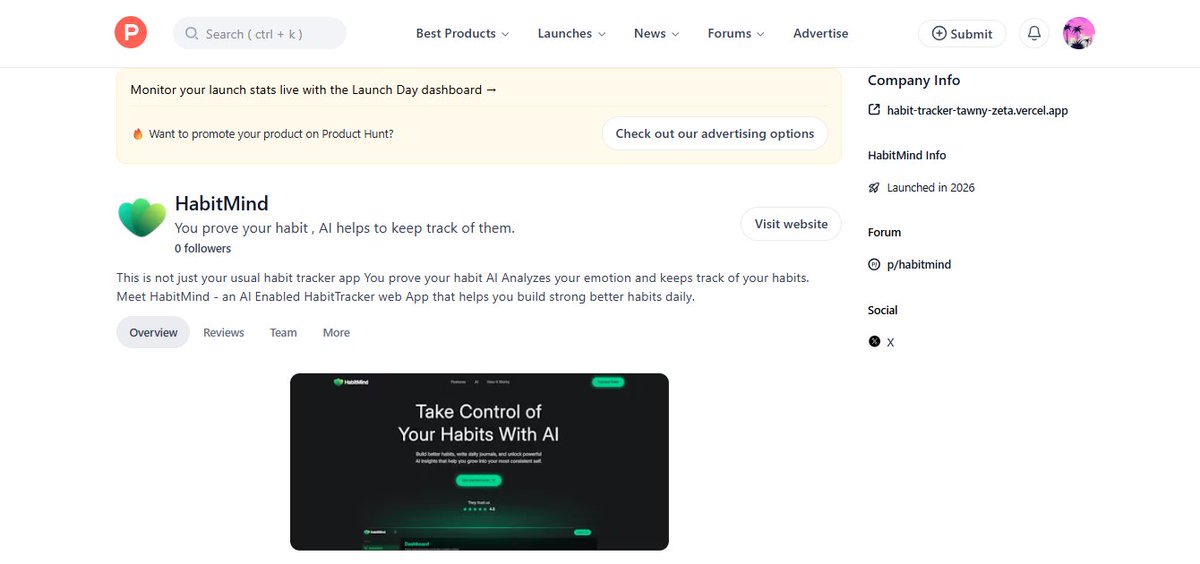This screenshot has height=564, width=1200.
Task: Expand the News dropdown
Action: (x=656, y=33)
